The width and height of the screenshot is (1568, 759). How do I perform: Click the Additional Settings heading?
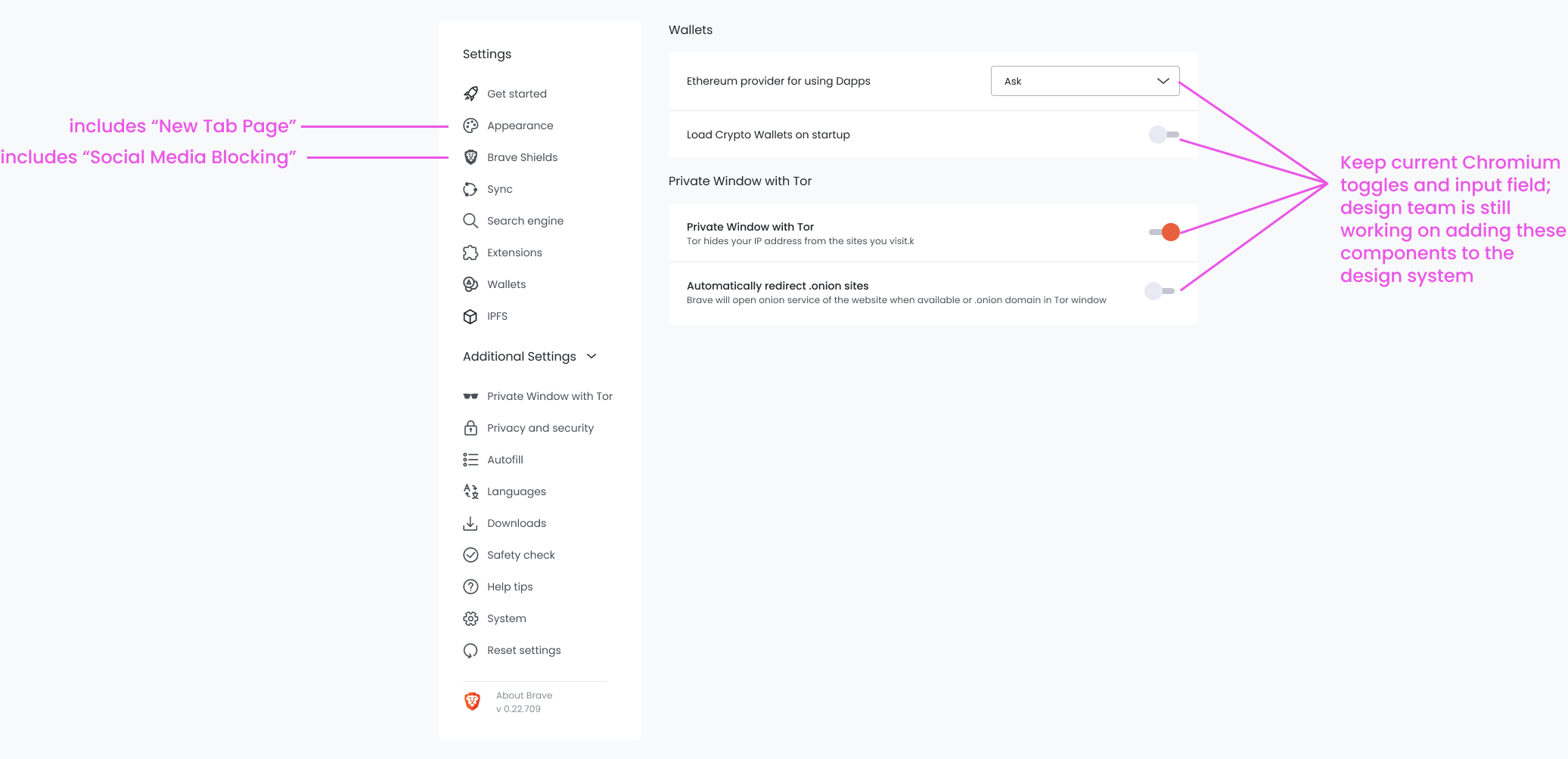520,356
